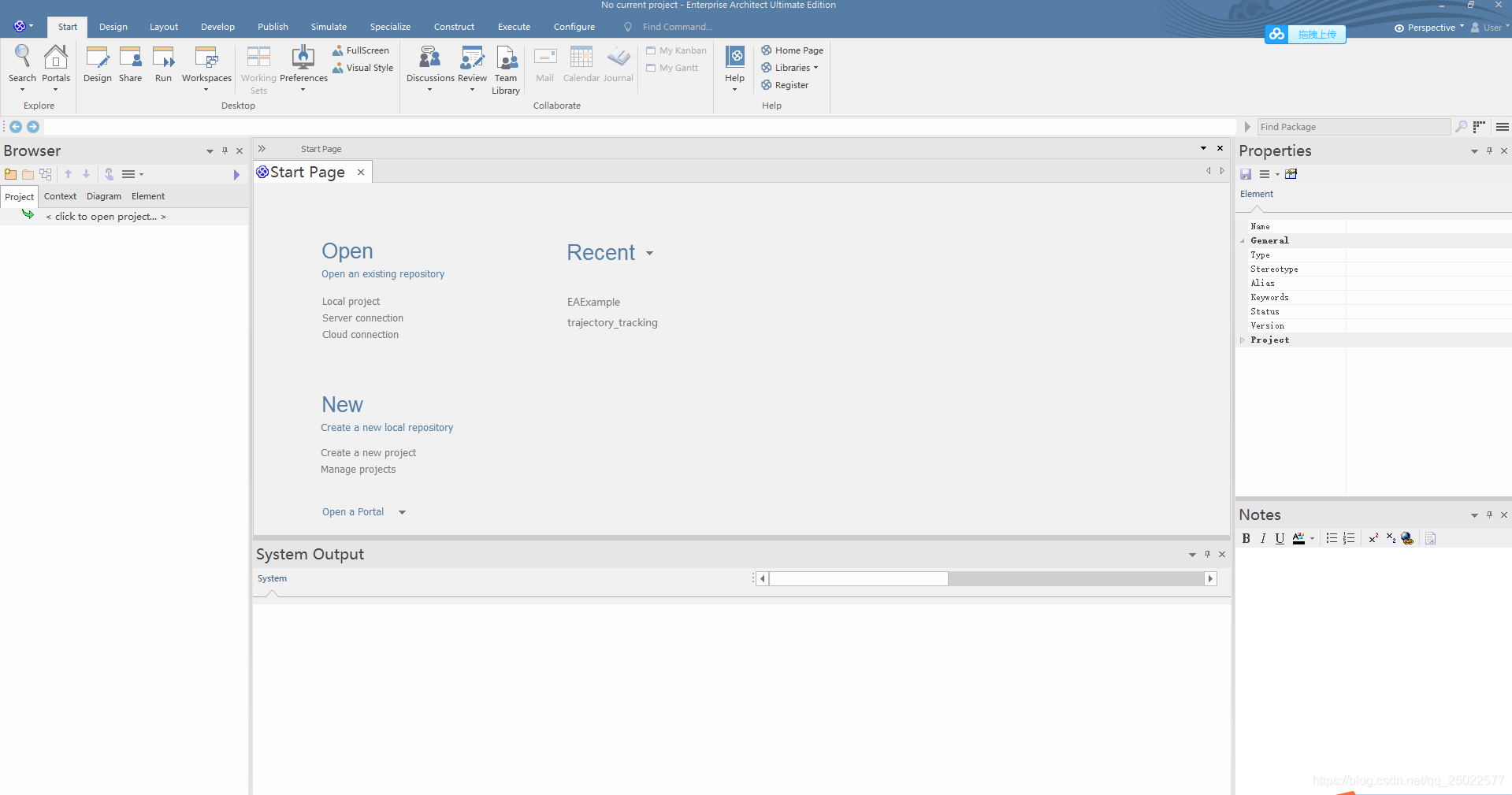
Task: Apply underline in Notes toolbar
Action: click(1280, 538)
